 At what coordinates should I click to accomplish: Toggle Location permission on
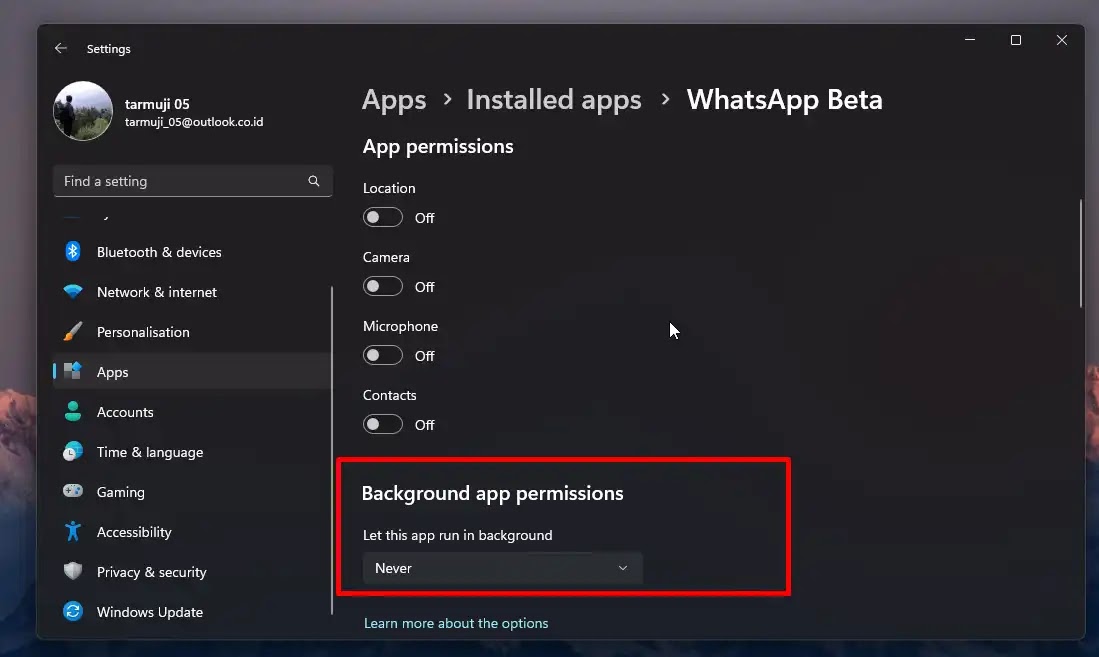pyautogui.click(x=383, y=217)
